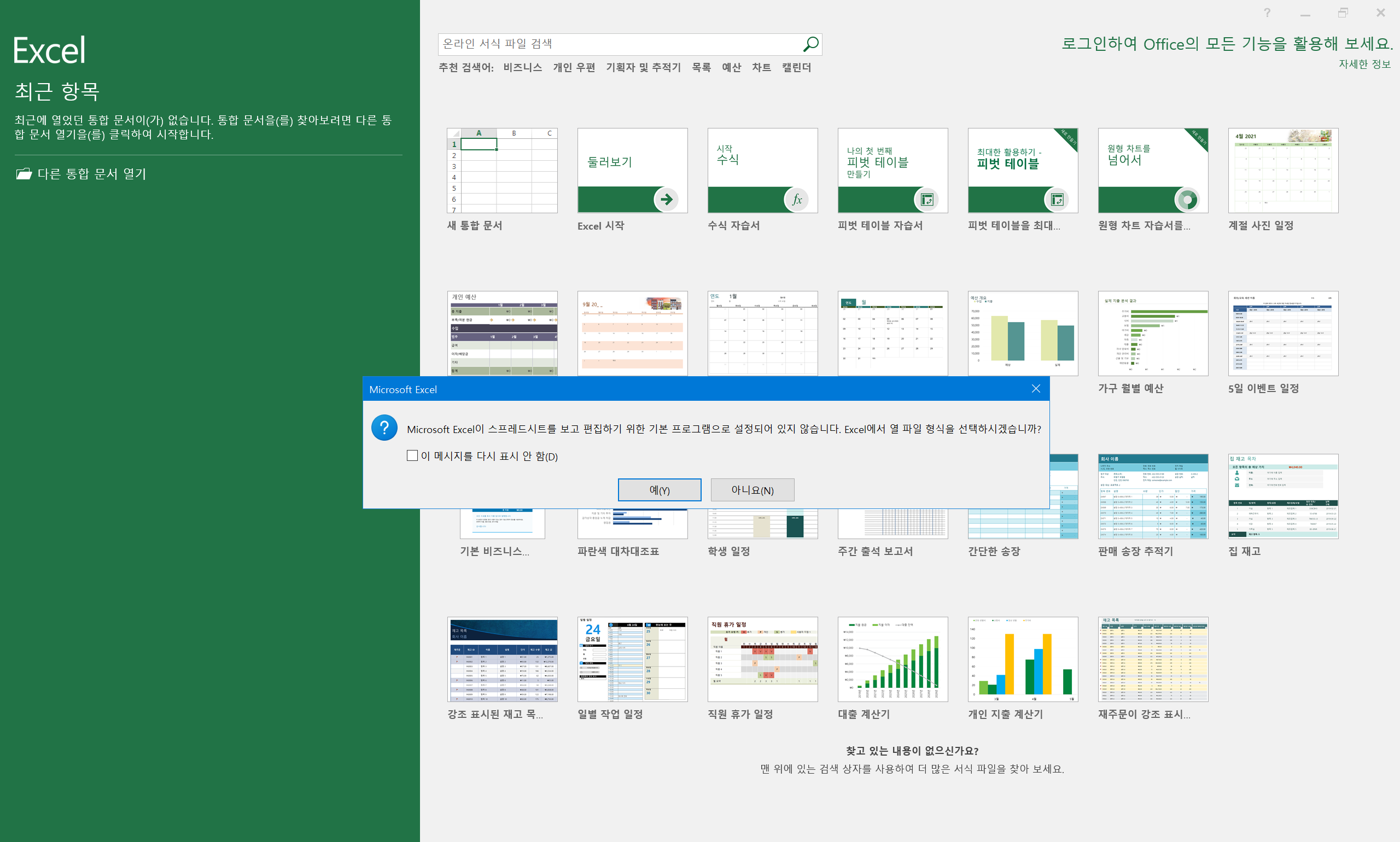This screenshot has width=1400, height=842.
Task: Open the 개인 지출 계산기 template
Action: tap(1023, 660)
